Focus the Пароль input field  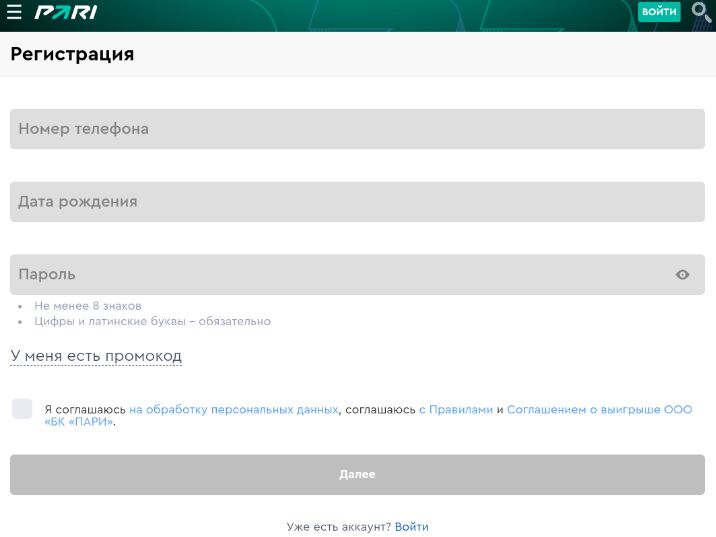[357, 274]
